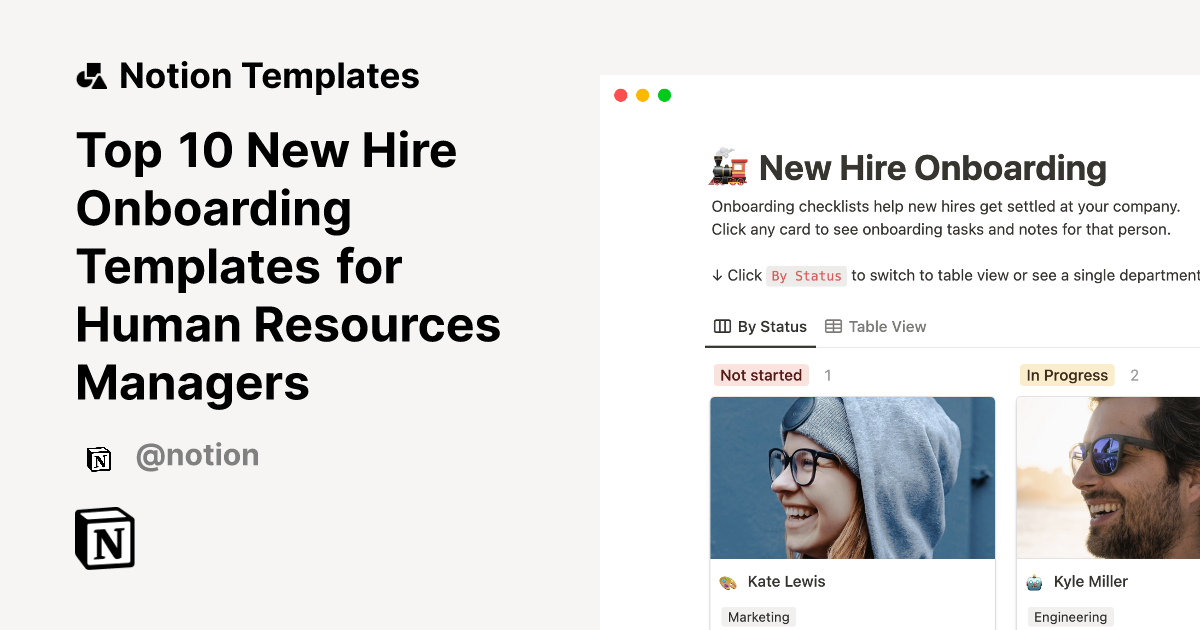Image resolution: width=1200 pixels, height=630 pixels.
Task: Click the train emoji page icon
Action: [726, 167]
